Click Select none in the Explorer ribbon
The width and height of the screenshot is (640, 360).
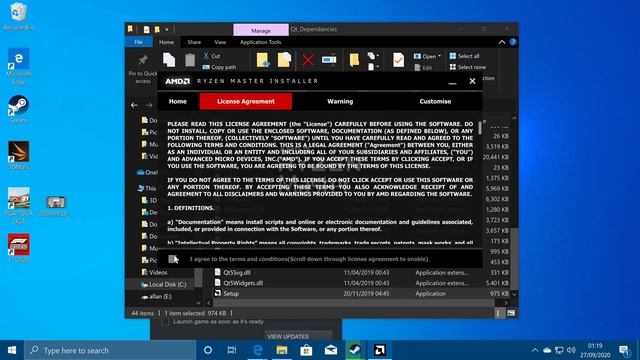pos(468,67)
